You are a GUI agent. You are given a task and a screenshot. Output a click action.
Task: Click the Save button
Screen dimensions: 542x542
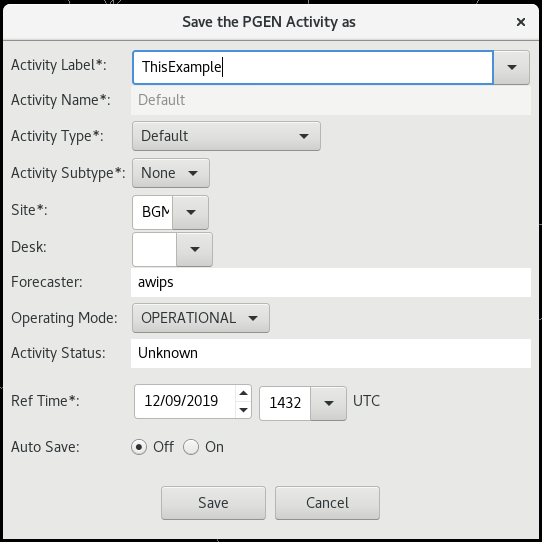pos(213,503)
